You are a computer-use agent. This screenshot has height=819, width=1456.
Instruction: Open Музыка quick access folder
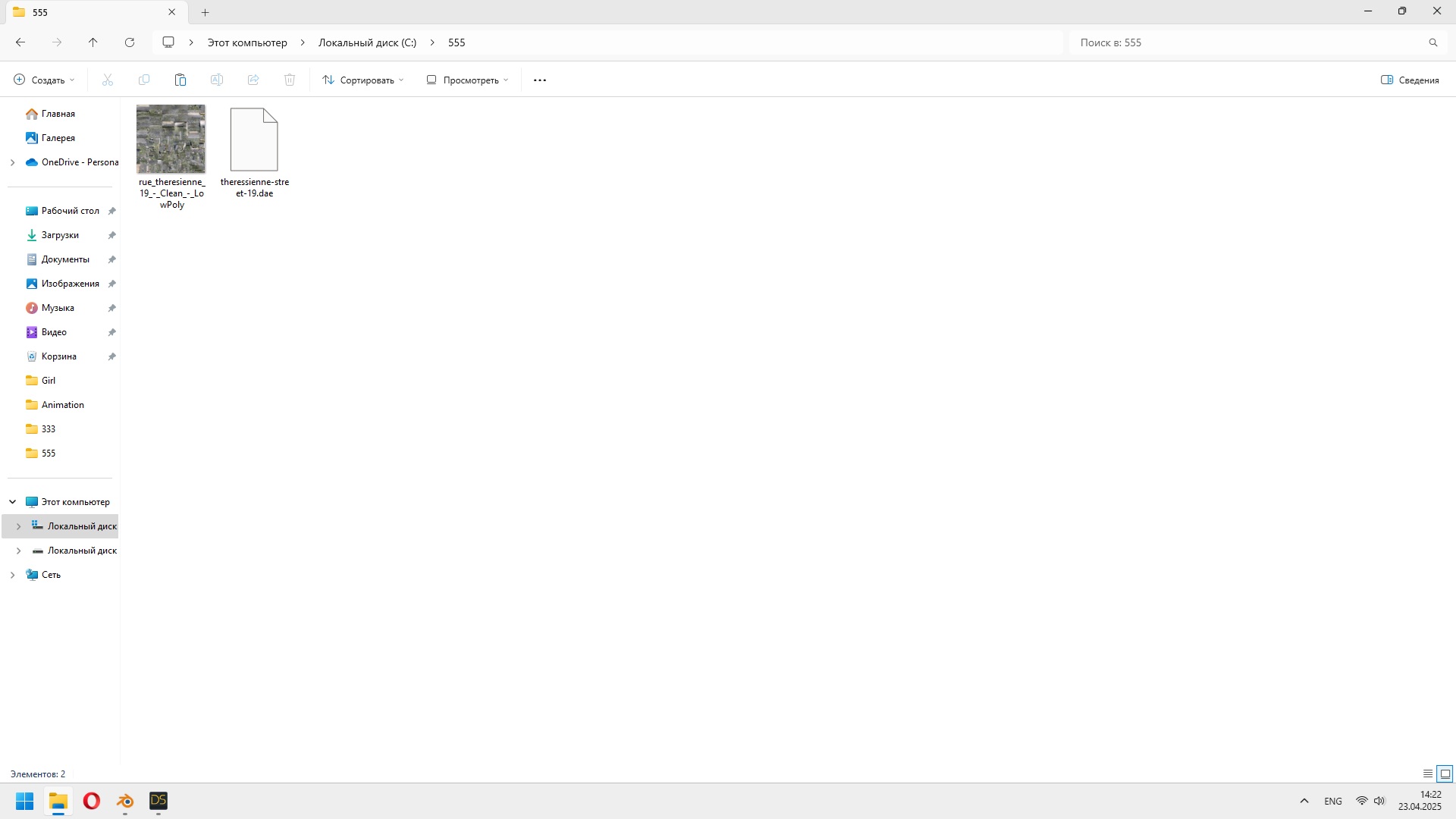point(58,308)
